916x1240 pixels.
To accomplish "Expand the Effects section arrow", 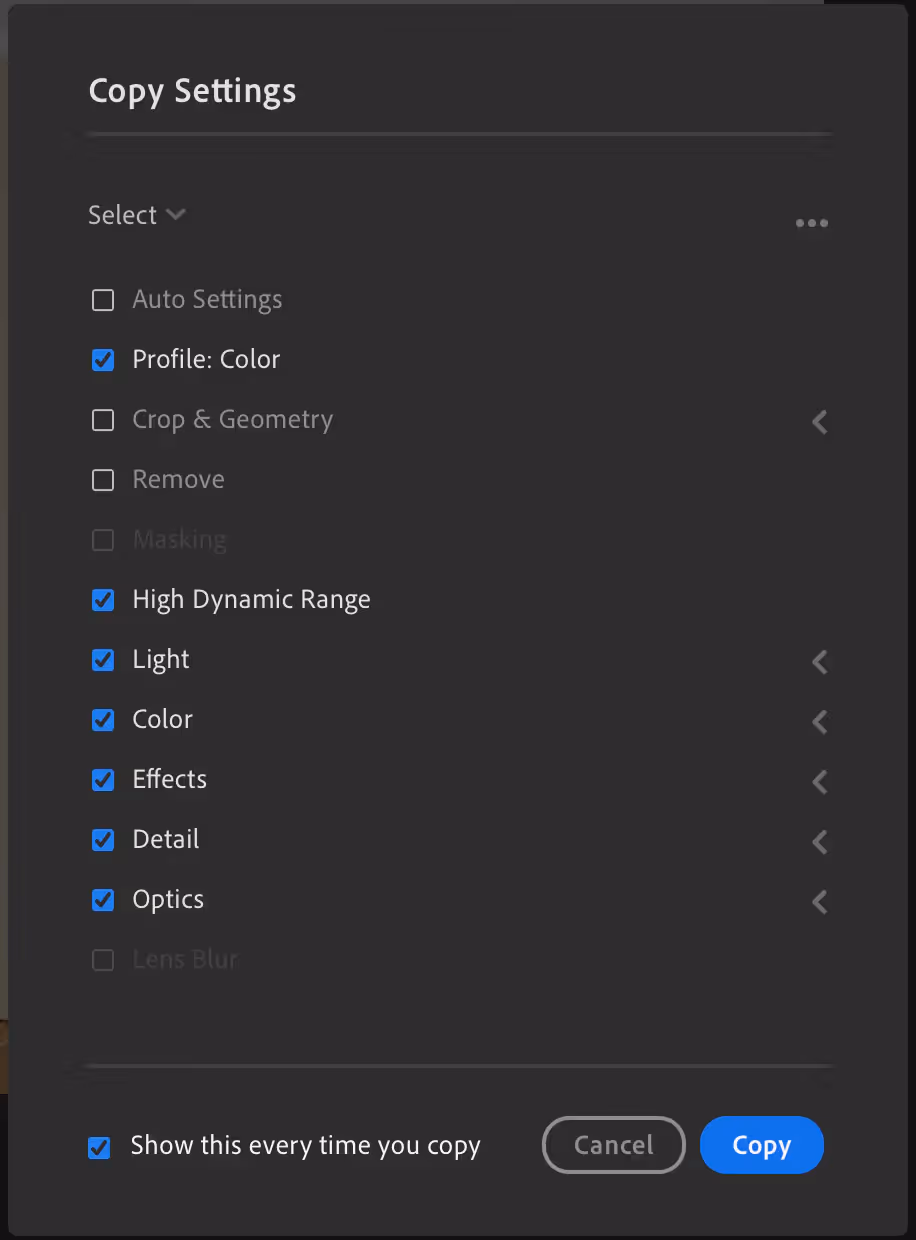I will [819, 782].
